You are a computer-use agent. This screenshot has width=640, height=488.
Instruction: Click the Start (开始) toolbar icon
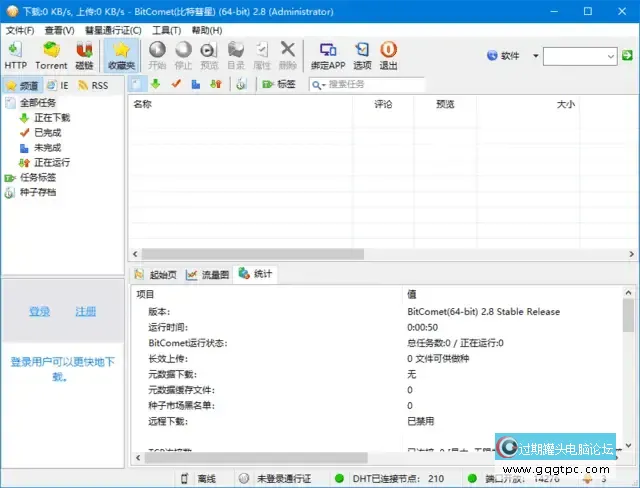pos(157,55)
